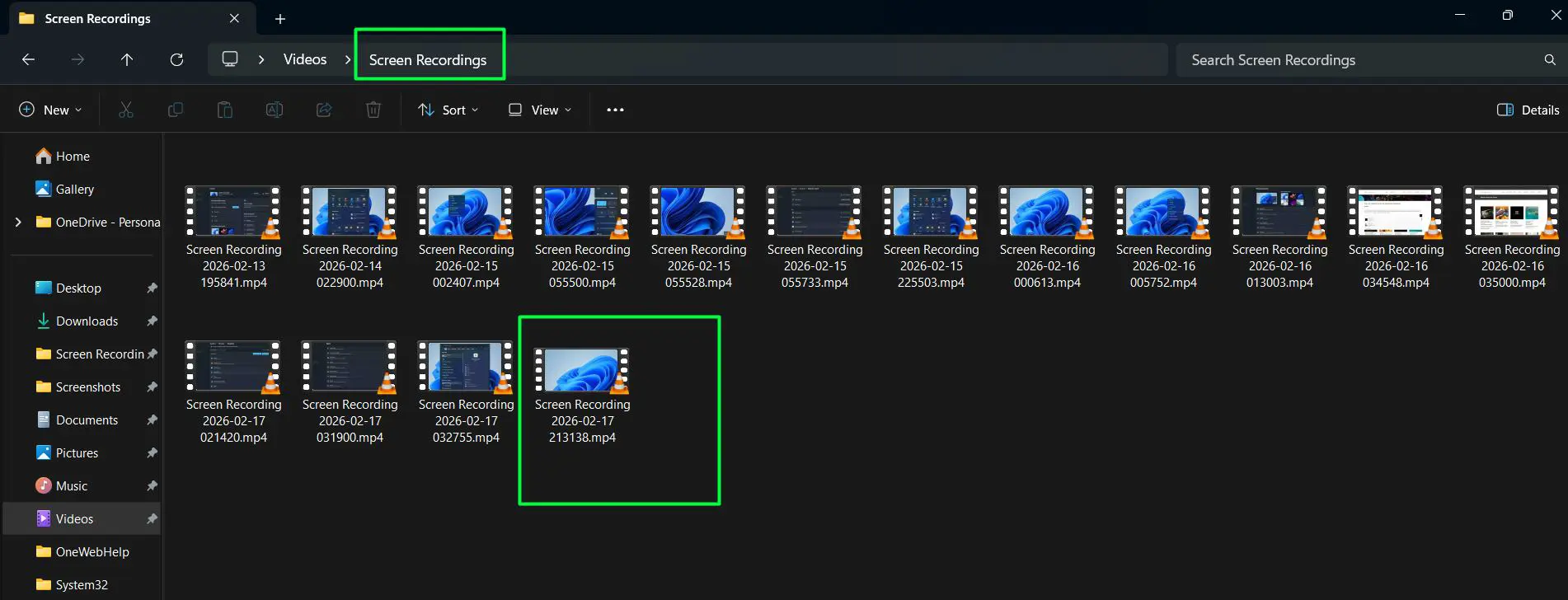This screenshot has height=600, width=1568.
Task: Click the pin icon beside Pictures
Action: coord(152,452)
